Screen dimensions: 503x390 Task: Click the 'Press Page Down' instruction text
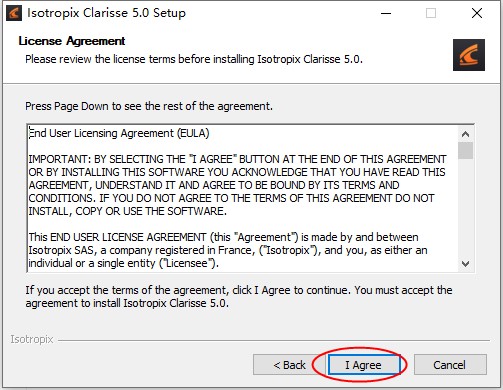point(149,106)
